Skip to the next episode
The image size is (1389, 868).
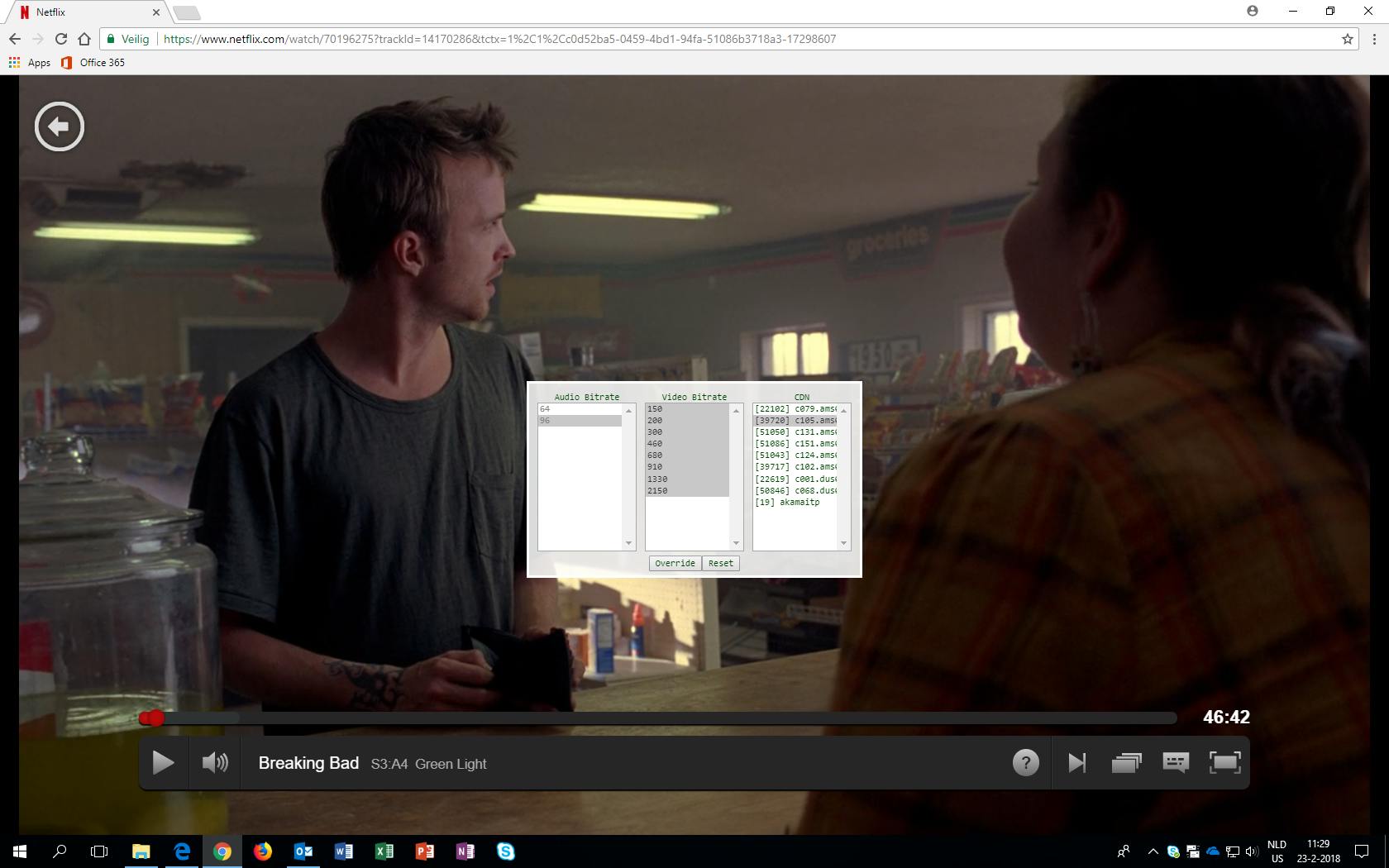[1076, 762]
